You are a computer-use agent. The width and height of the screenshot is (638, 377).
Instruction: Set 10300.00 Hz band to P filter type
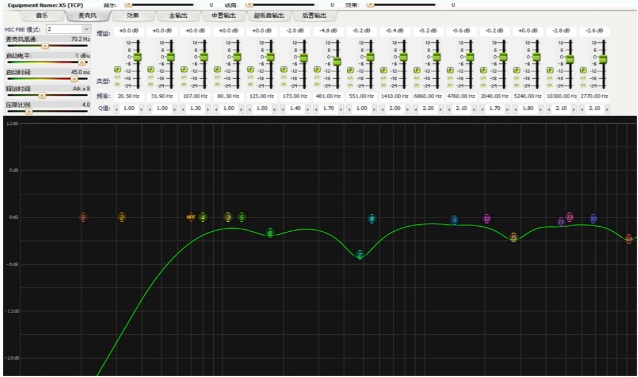coord(550,70)
